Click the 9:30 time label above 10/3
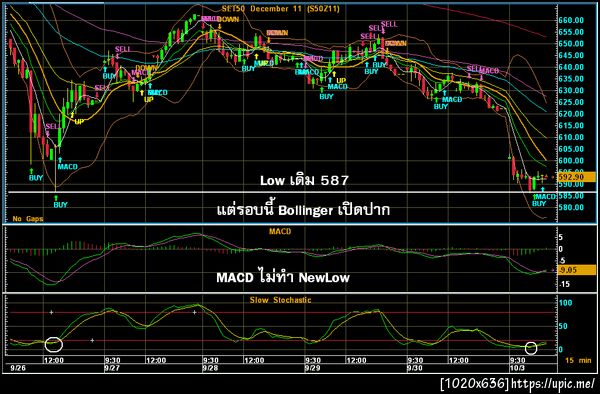 pyautogui.click(x=517, y=360)
